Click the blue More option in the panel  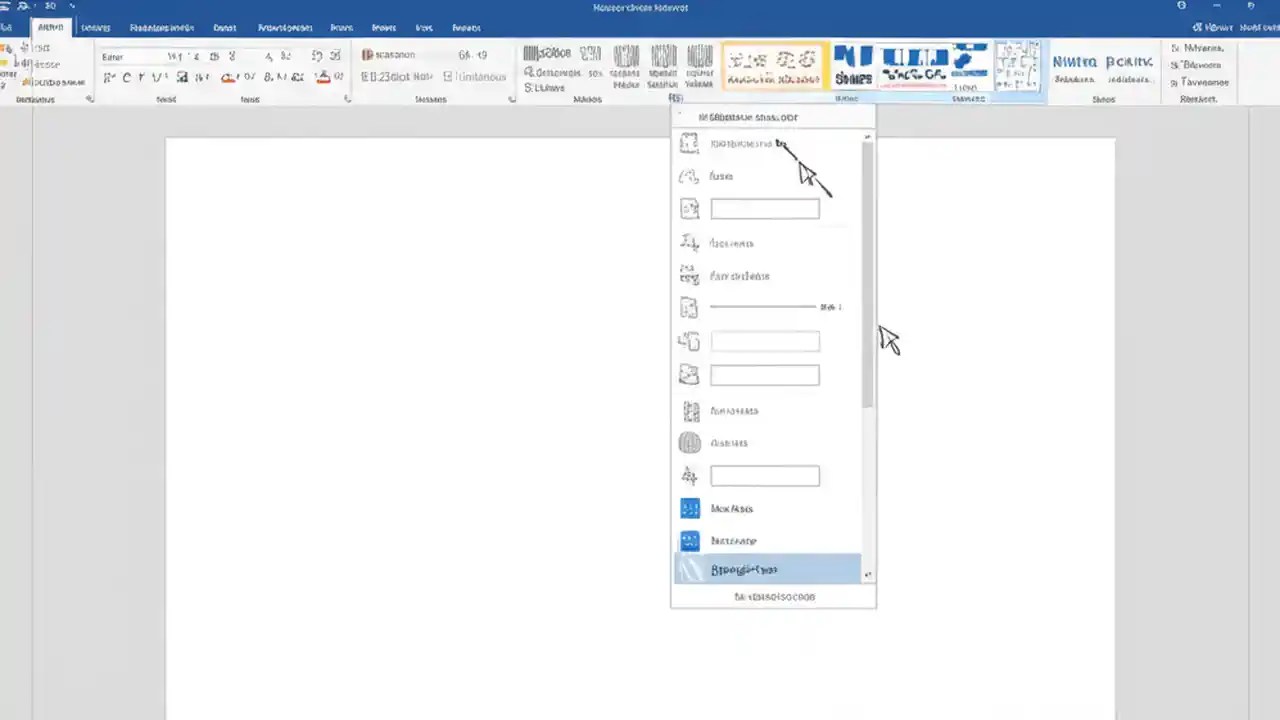click(731, 508)
